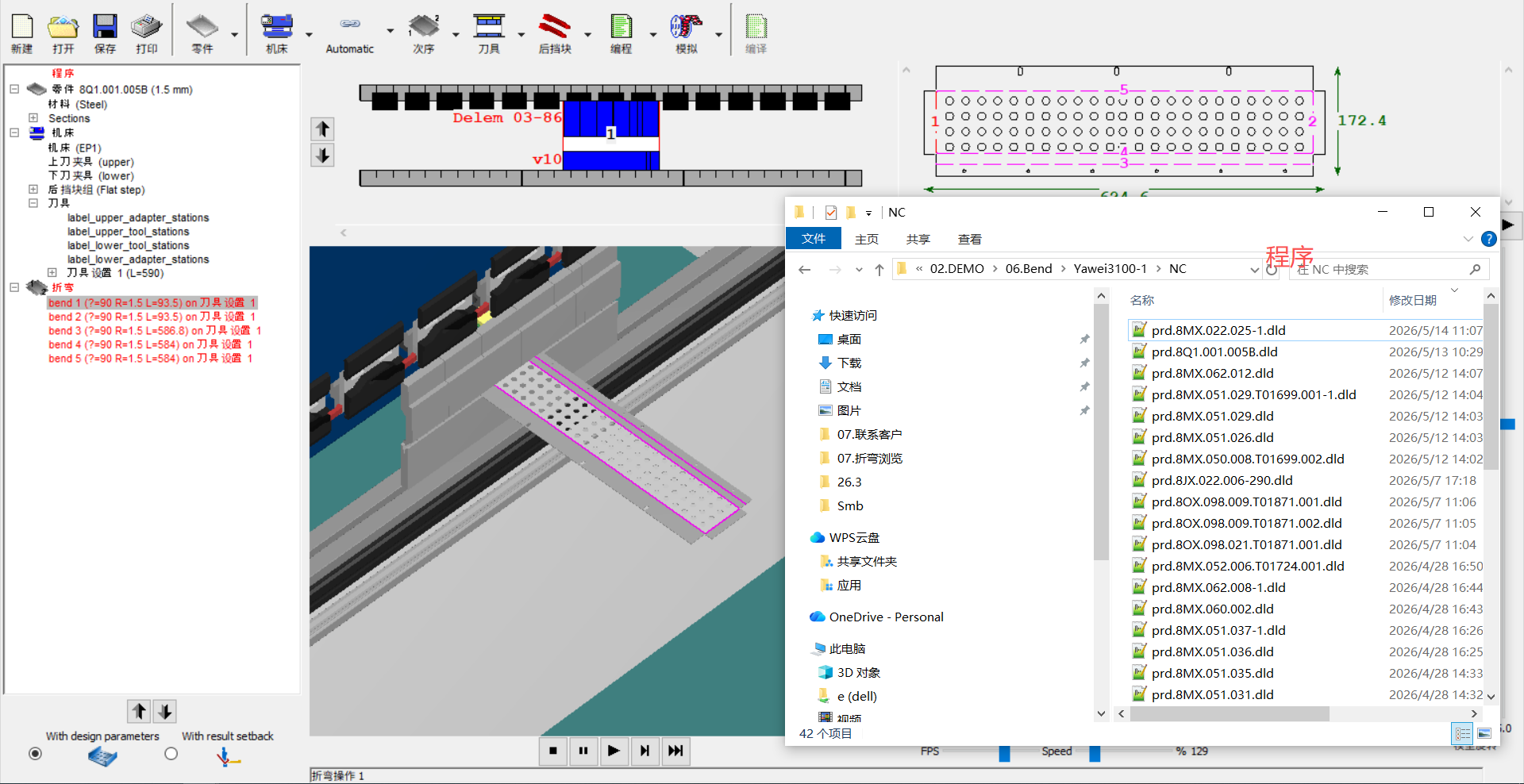Open Explorer help with the question mark icon

pos(1489,239)
